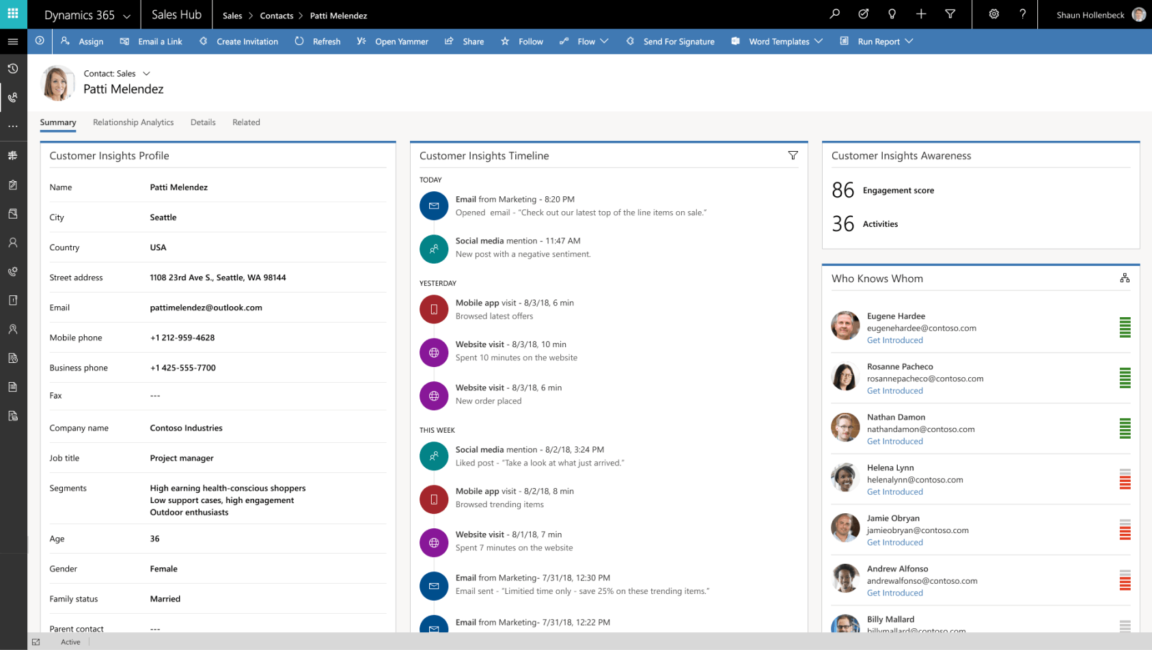Open the Office 365 app launcher waffle
1152x650 pixels.
click(13, 14)
